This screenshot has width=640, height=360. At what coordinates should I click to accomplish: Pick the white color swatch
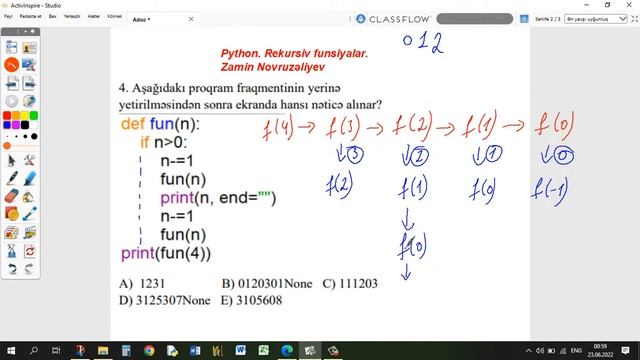tap(34, 125)
